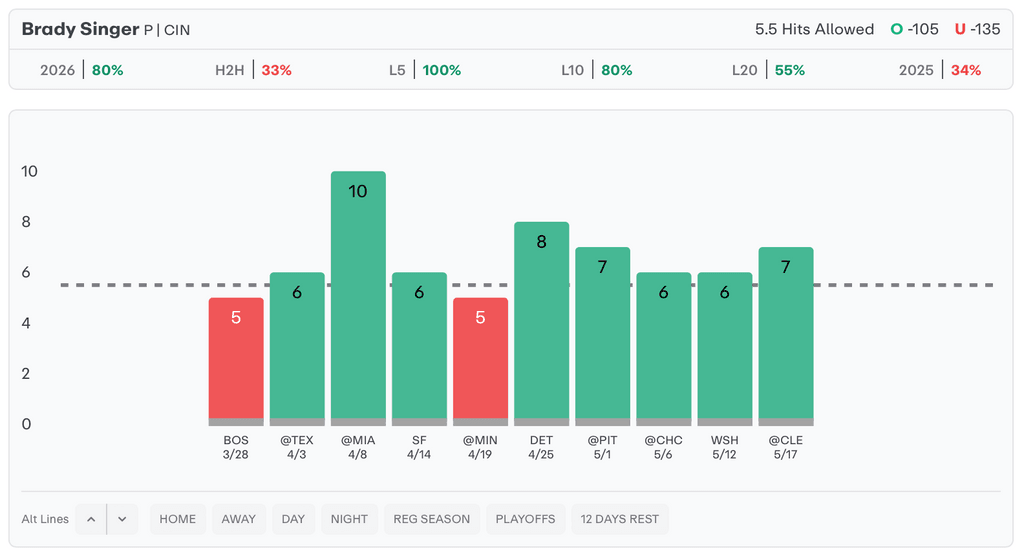Viewport: 1024px width, 560px height.
Task: Click the @MIA 4/8 axis label
Action: pos(358,447)
